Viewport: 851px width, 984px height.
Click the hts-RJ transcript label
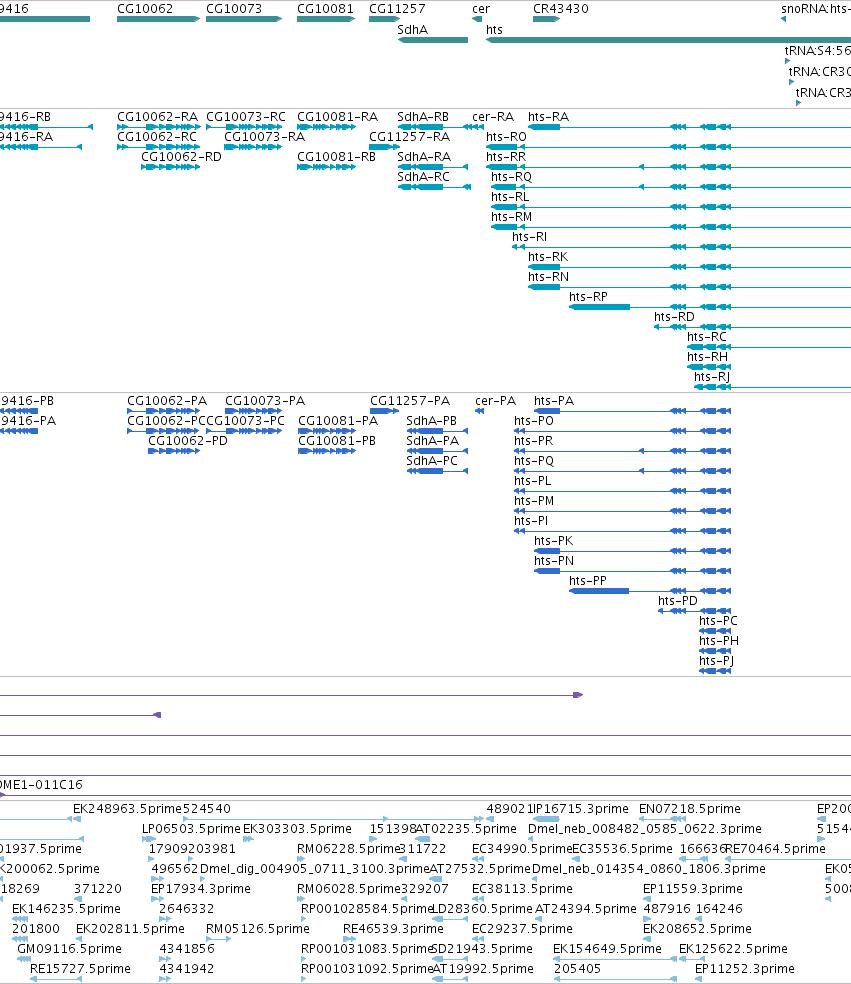click(x=712, y=378)
